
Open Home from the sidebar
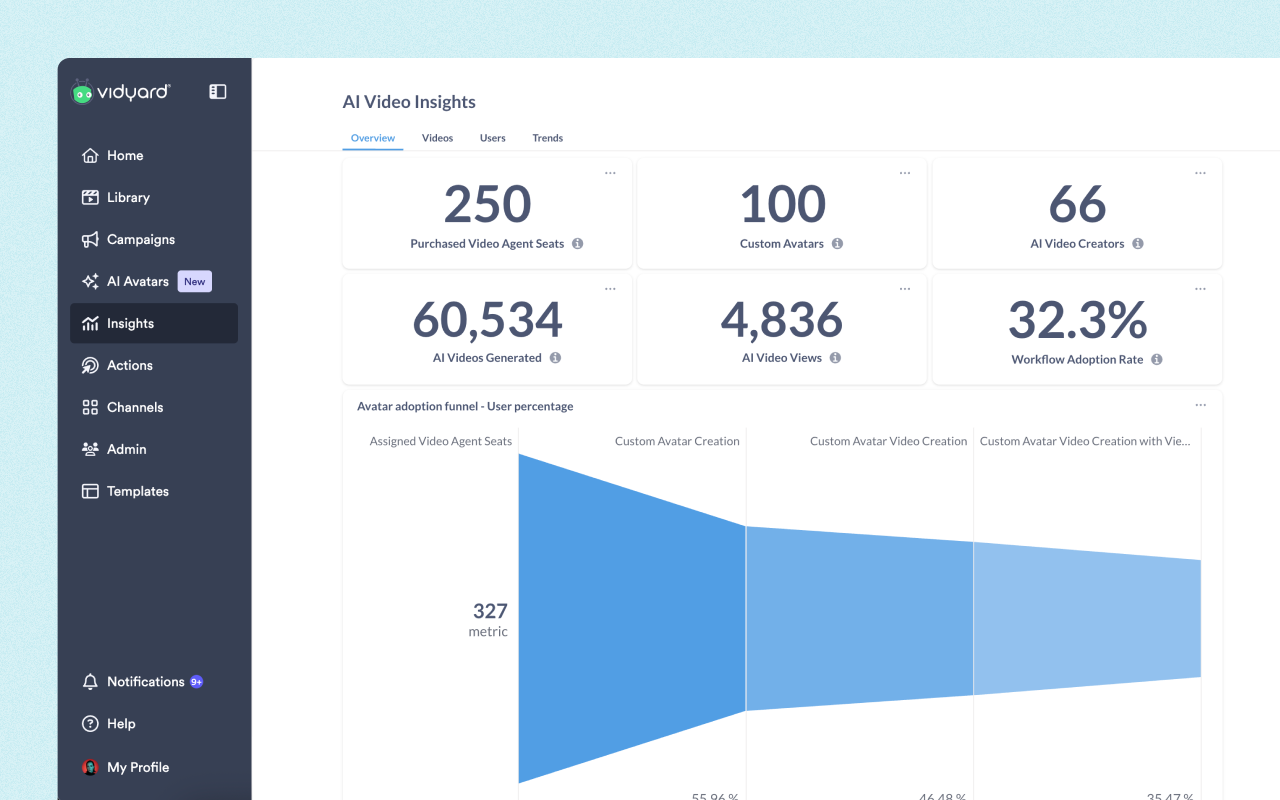pyautogui.click(x=125, y=156)
